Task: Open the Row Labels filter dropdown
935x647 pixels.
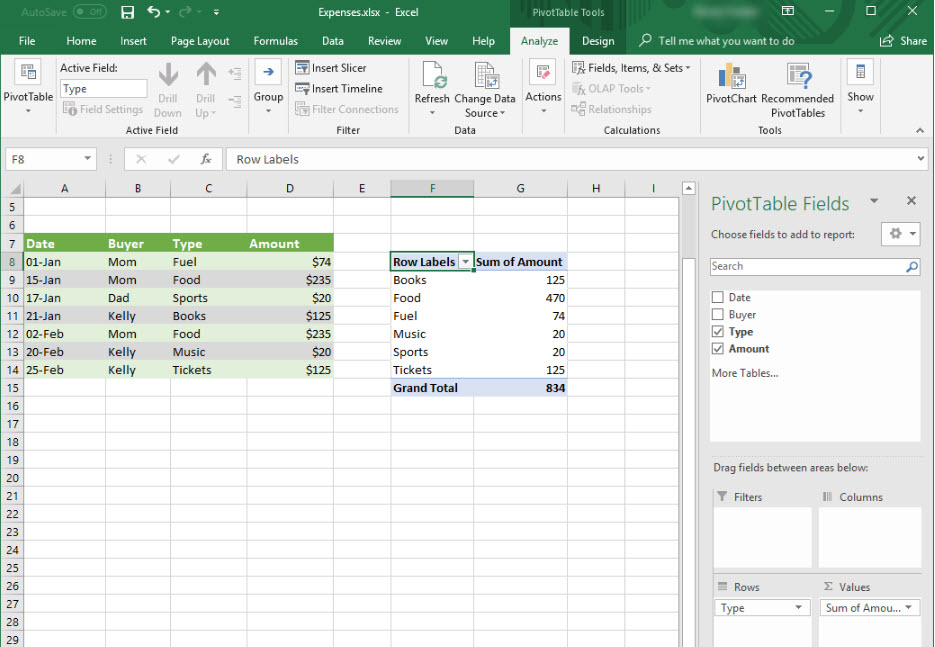Action: coord(465,262)
